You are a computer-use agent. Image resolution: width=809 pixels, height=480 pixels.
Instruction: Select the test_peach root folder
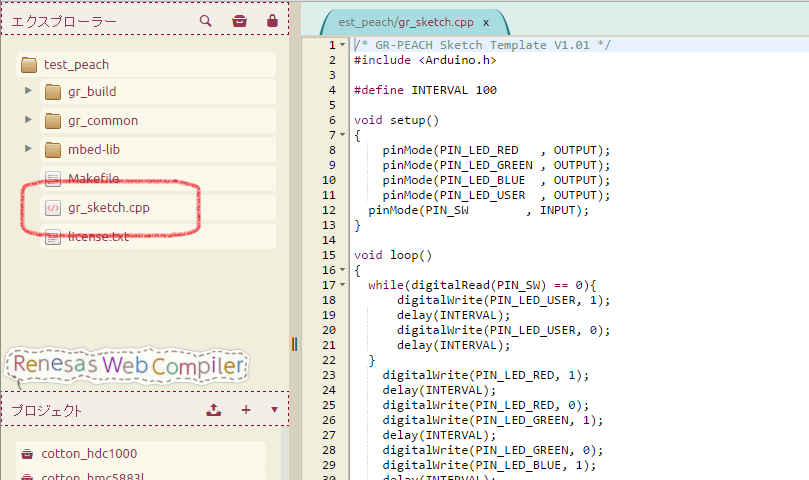[x=76, y=65]
